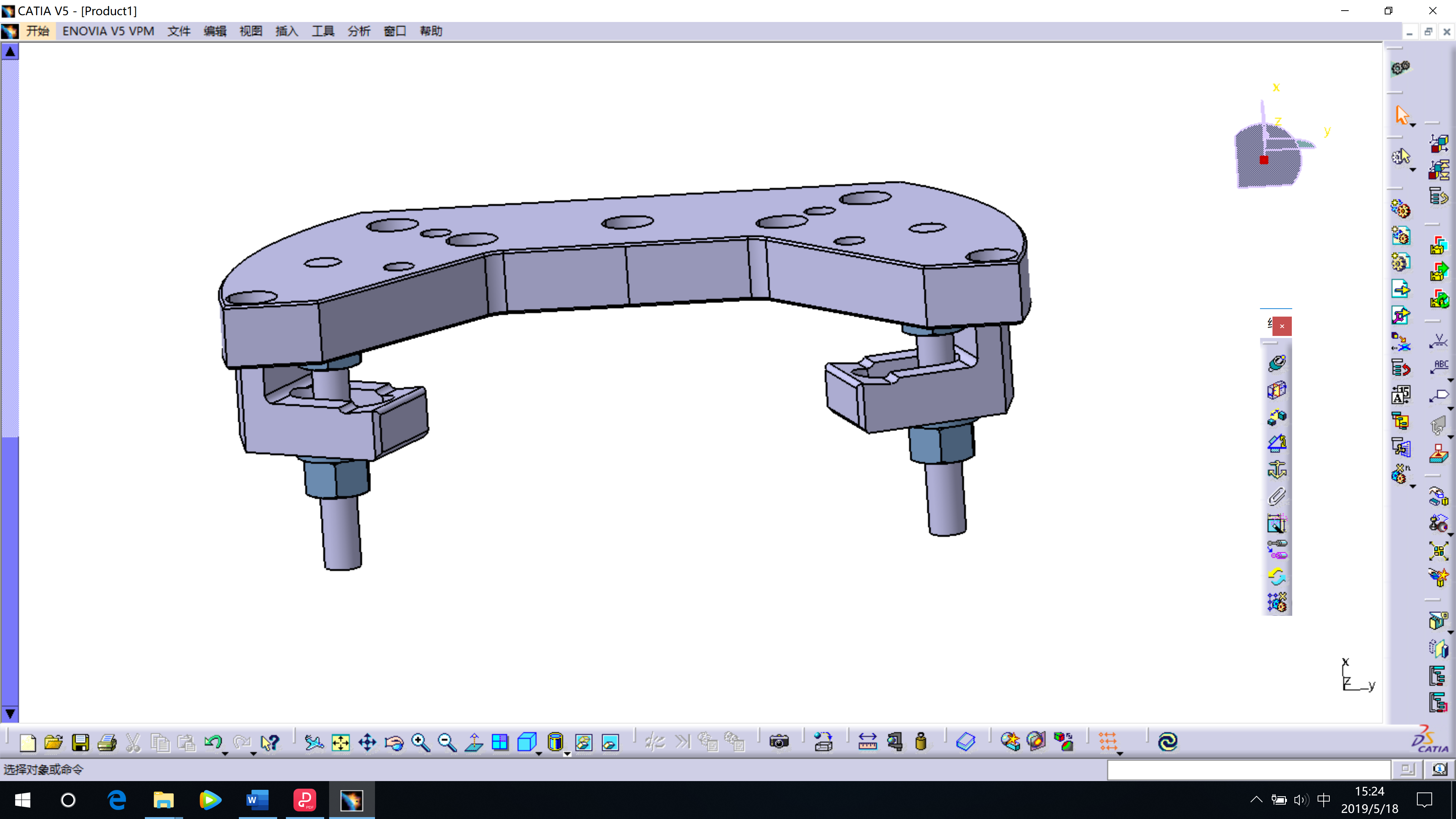
Task: Open the view mode shading dropdown arrow
Action: point(567,754)
